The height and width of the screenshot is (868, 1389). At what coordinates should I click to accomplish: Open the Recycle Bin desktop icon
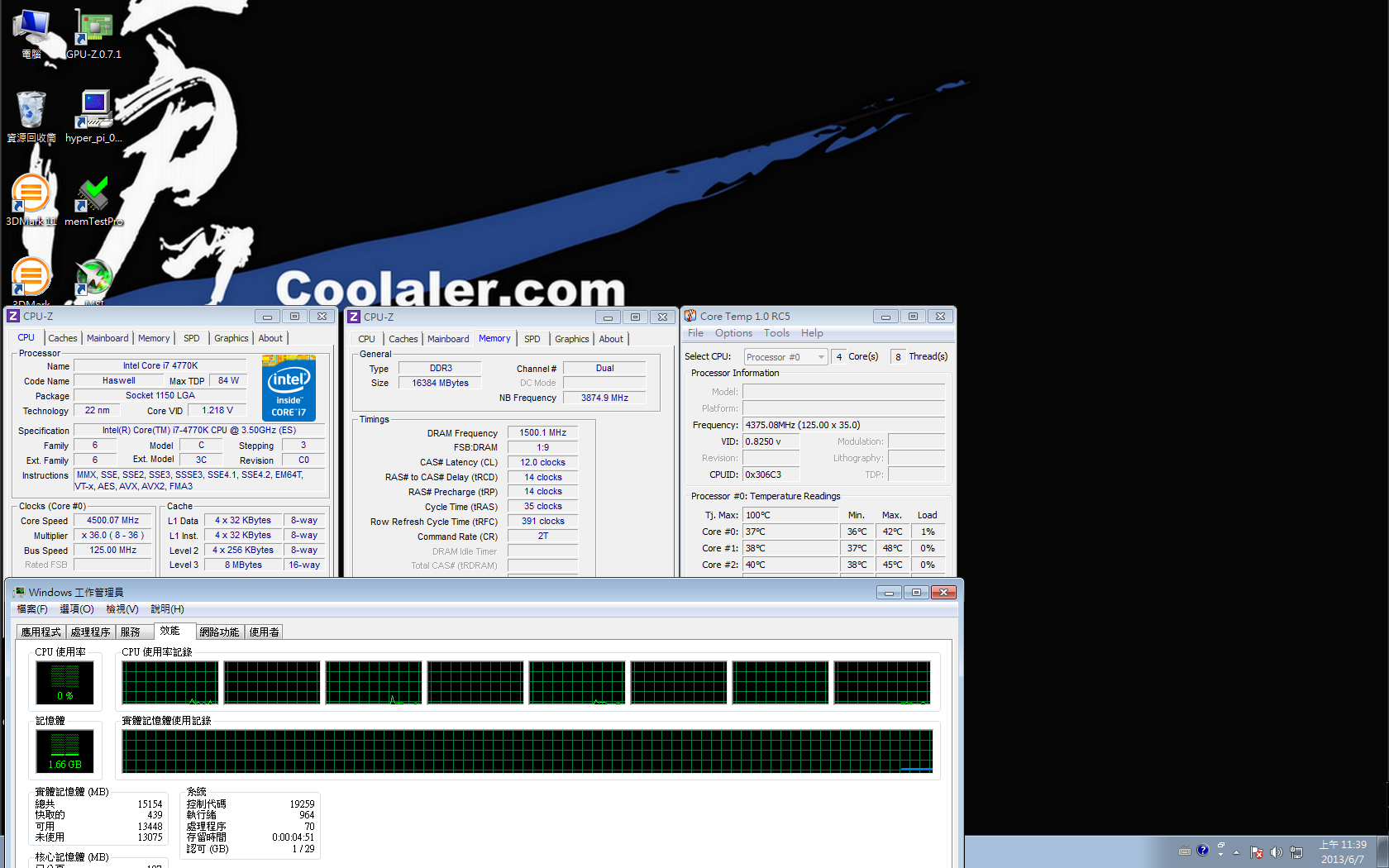pyautogui.click(x=31, y=116)
